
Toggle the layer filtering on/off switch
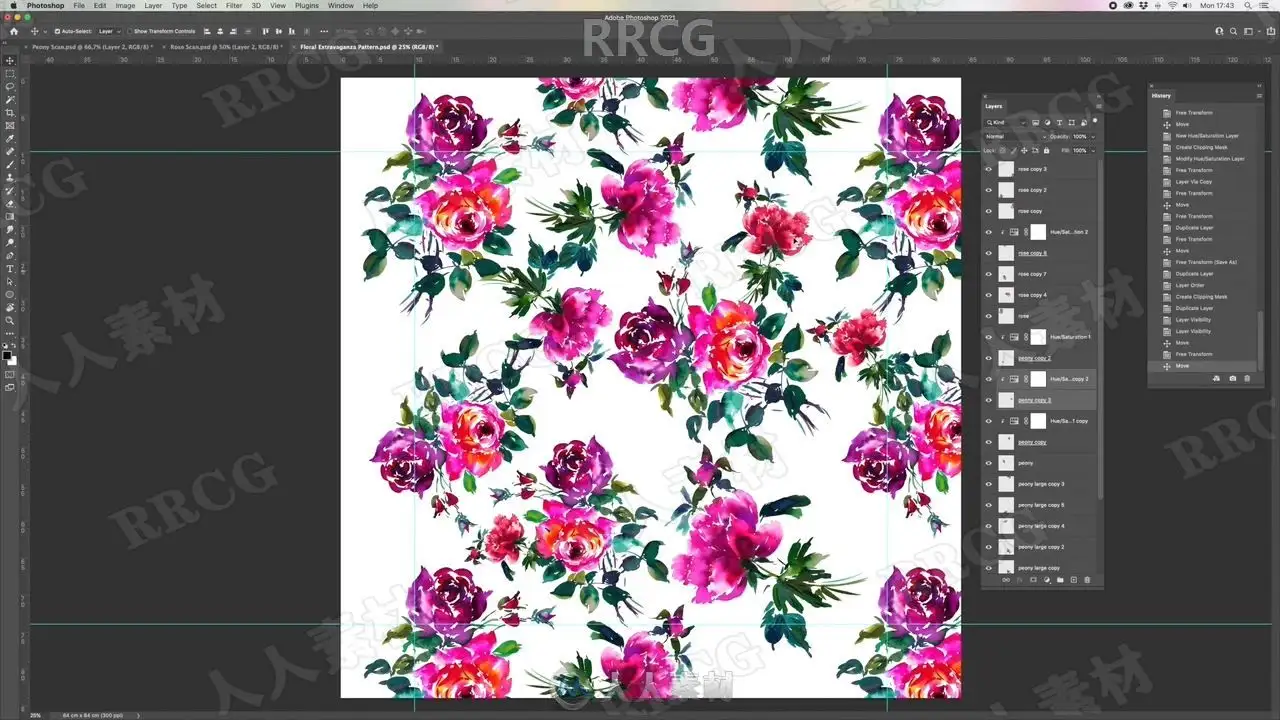(x=1095, y=121)
